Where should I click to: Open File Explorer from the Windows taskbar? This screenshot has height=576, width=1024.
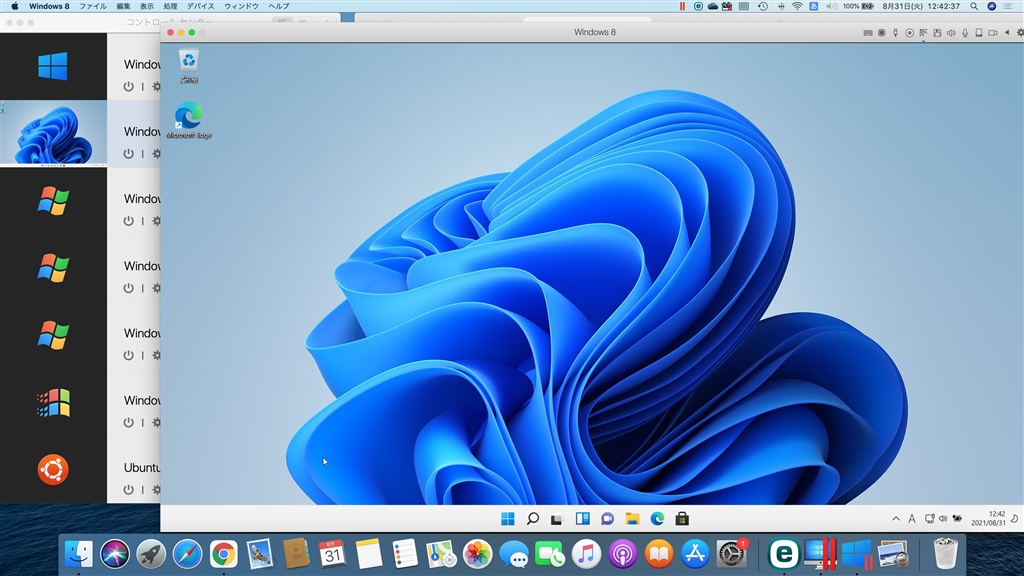pyautogui.click(x=632, y=519)
